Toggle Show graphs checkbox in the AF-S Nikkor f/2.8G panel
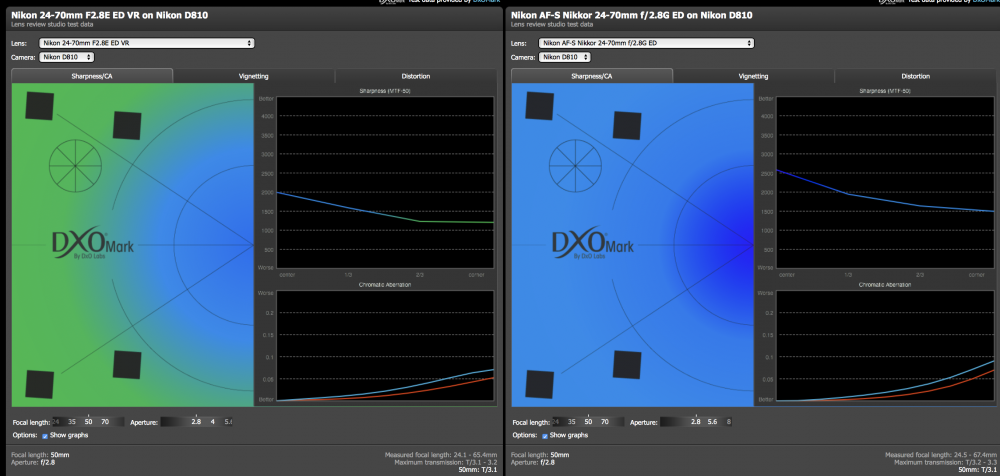Viewport: 1000px width, 476px height. tap(545, 435)
